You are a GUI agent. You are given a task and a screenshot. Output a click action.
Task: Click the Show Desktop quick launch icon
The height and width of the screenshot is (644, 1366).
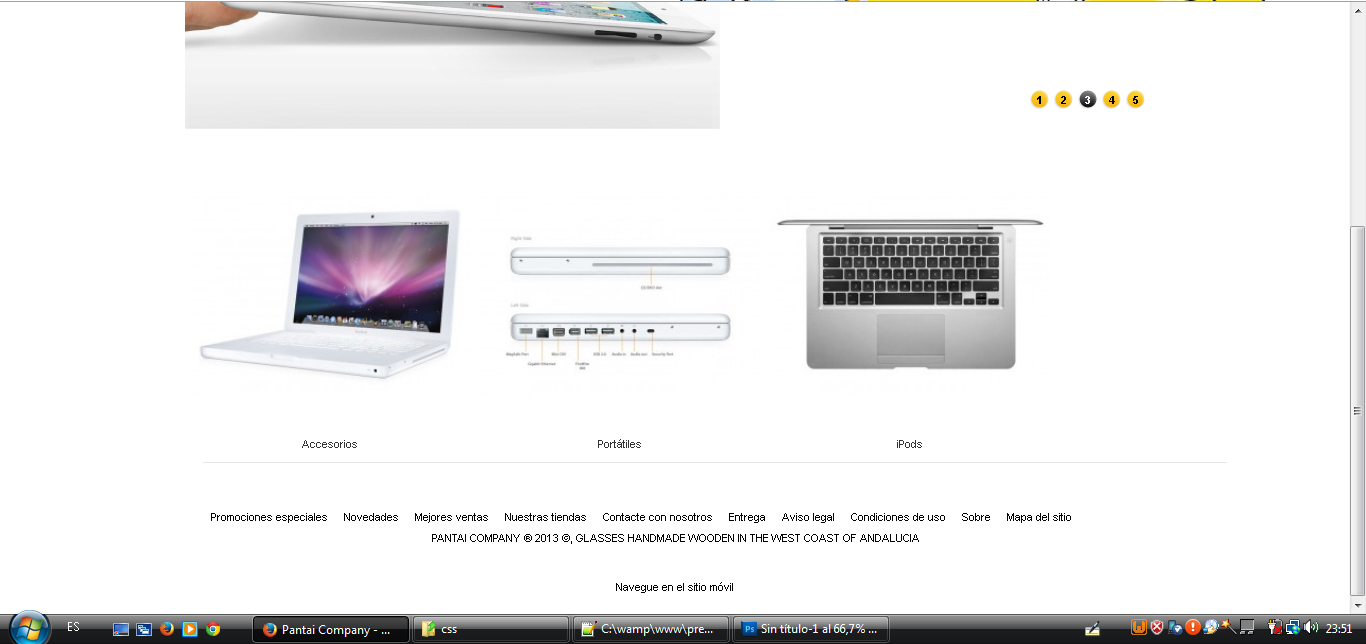coord(121,629)
